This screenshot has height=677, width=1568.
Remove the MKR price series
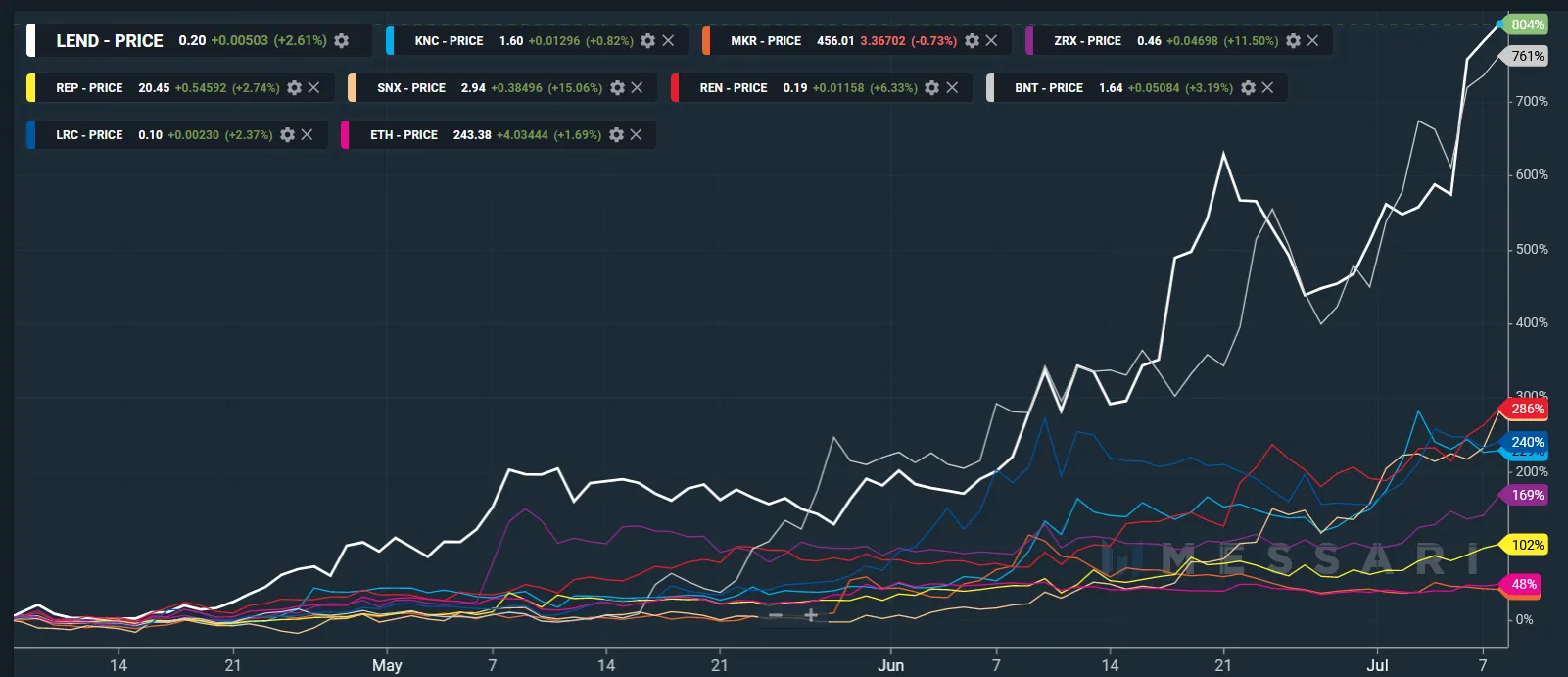click(x=991, y=41)
